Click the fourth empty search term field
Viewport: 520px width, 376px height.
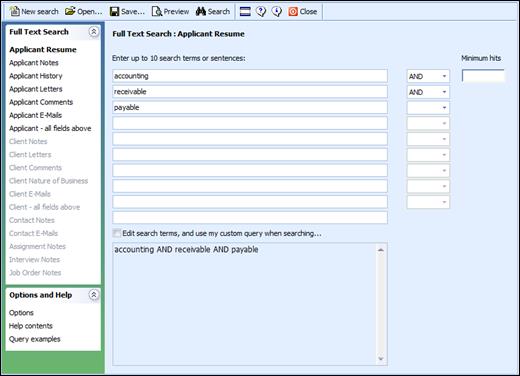point(250,123)
